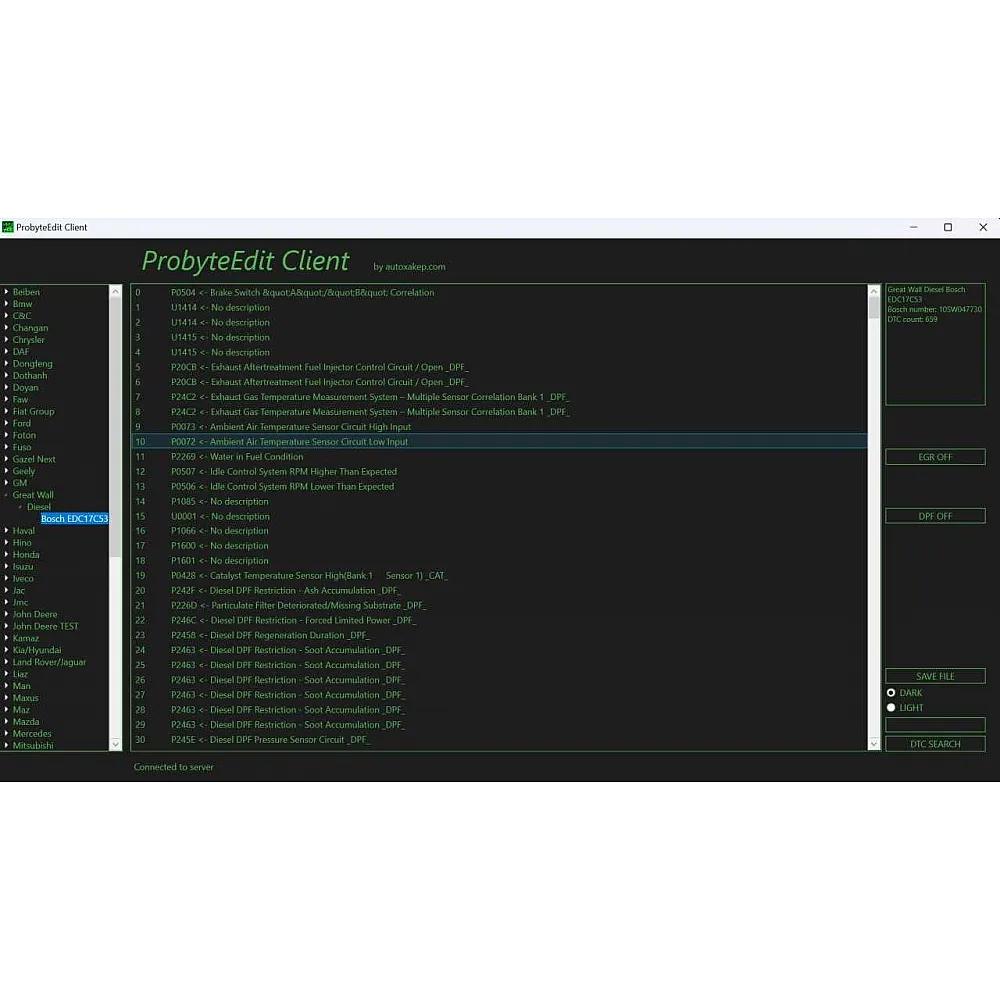1000x1000 pixels.
Task: Select the P0504 Brake Switch Correlation row
Action: tap(500, 293)
